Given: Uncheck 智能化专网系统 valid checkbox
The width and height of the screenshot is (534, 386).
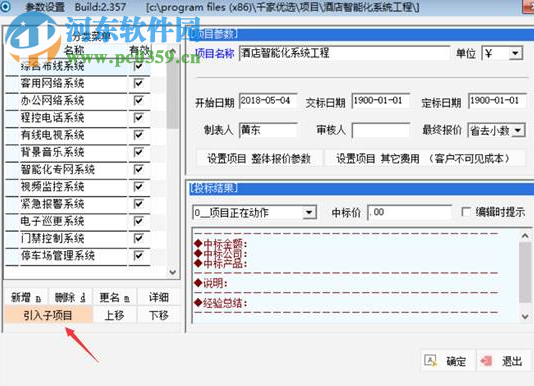Looking at the screenshot, I should point(138,169).
